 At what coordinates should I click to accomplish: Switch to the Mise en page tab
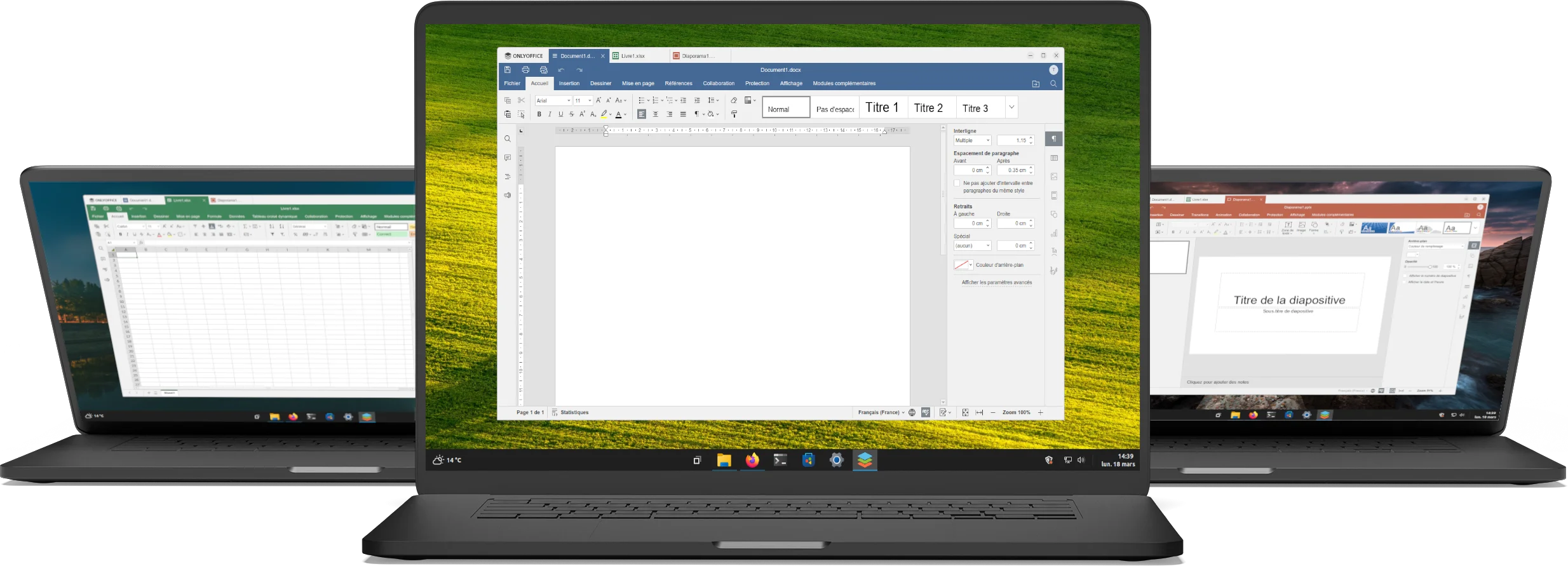(x=638, y=83)
